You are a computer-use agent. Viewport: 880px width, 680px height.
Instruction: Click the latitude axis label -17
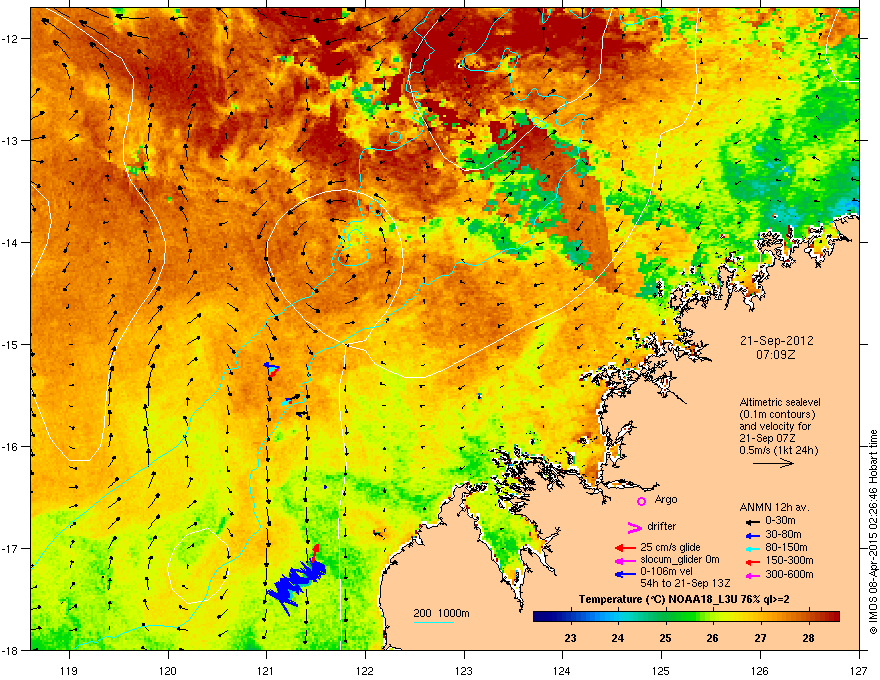[11, 548]
